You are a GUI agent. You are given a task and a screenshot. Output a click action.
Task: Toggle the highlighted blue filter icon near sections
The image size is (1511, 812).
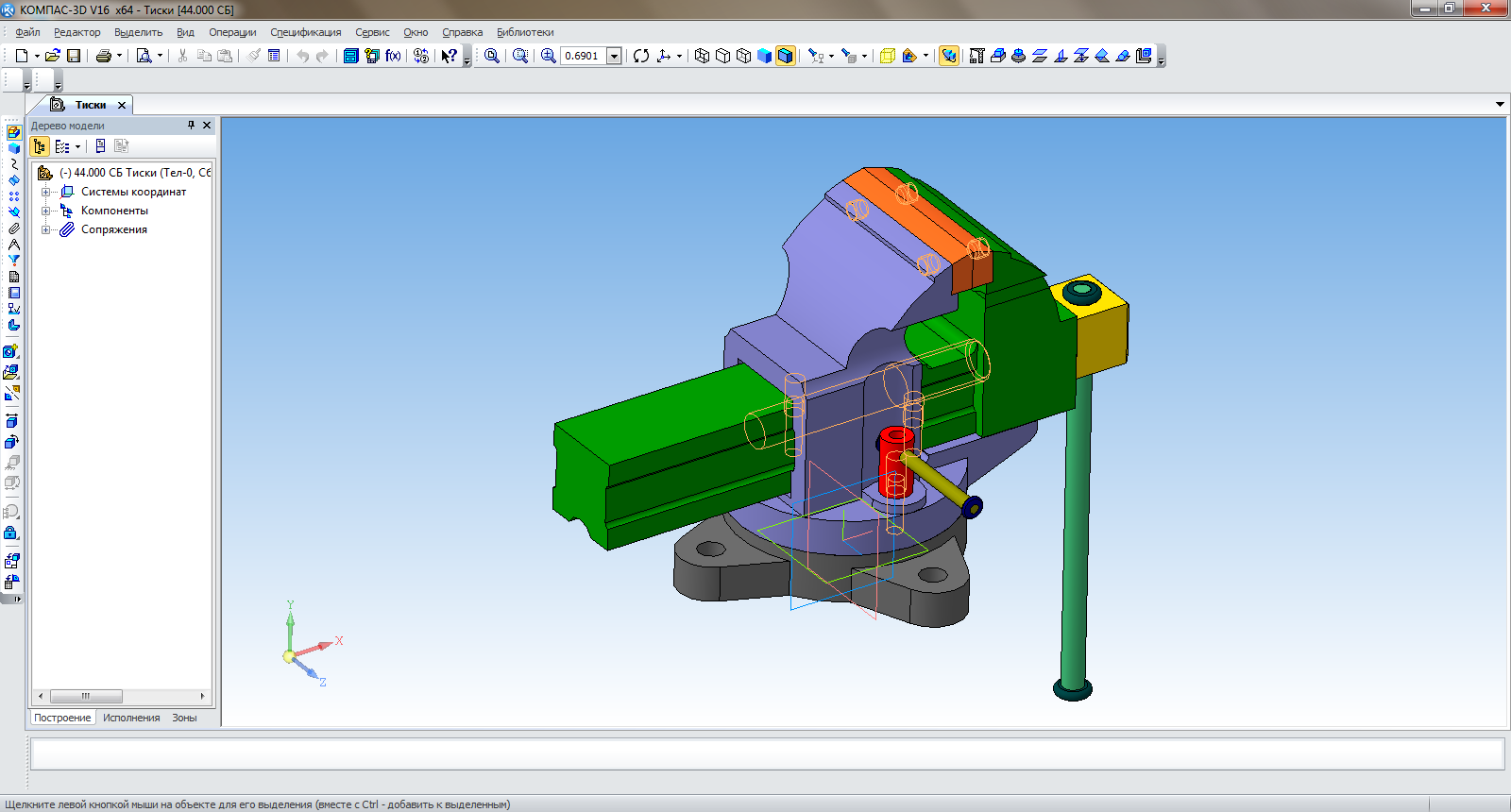coord(949,56)
